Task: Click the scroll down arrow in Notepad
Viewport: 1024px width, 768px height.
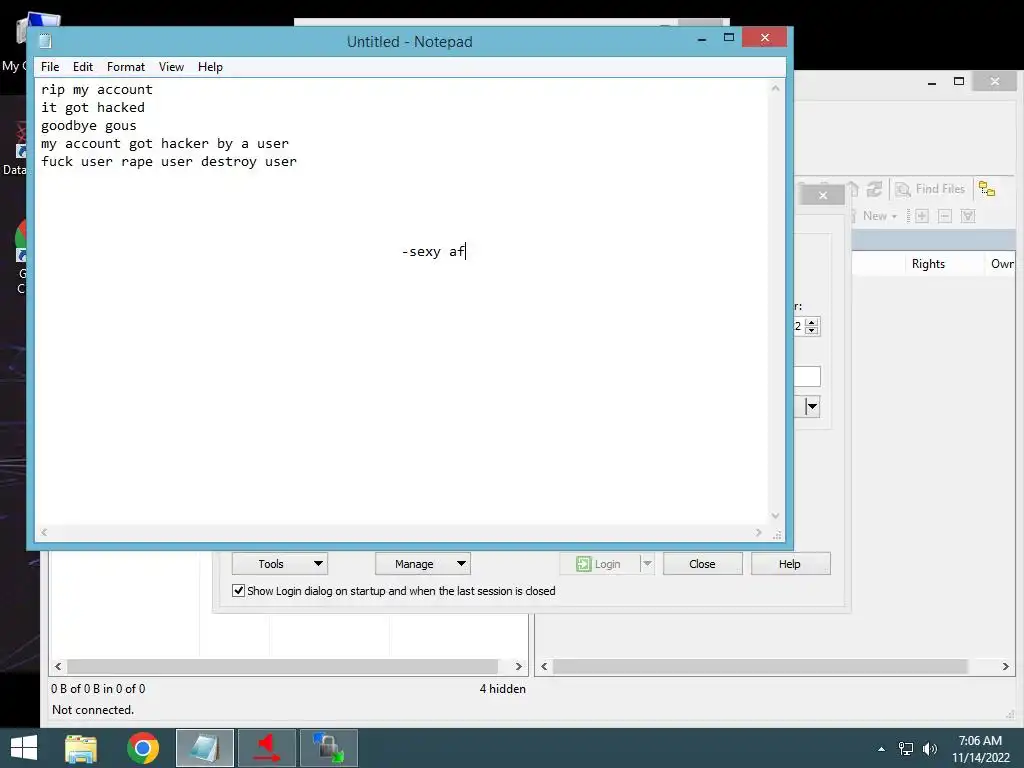Action: click(x=776, y=516)
